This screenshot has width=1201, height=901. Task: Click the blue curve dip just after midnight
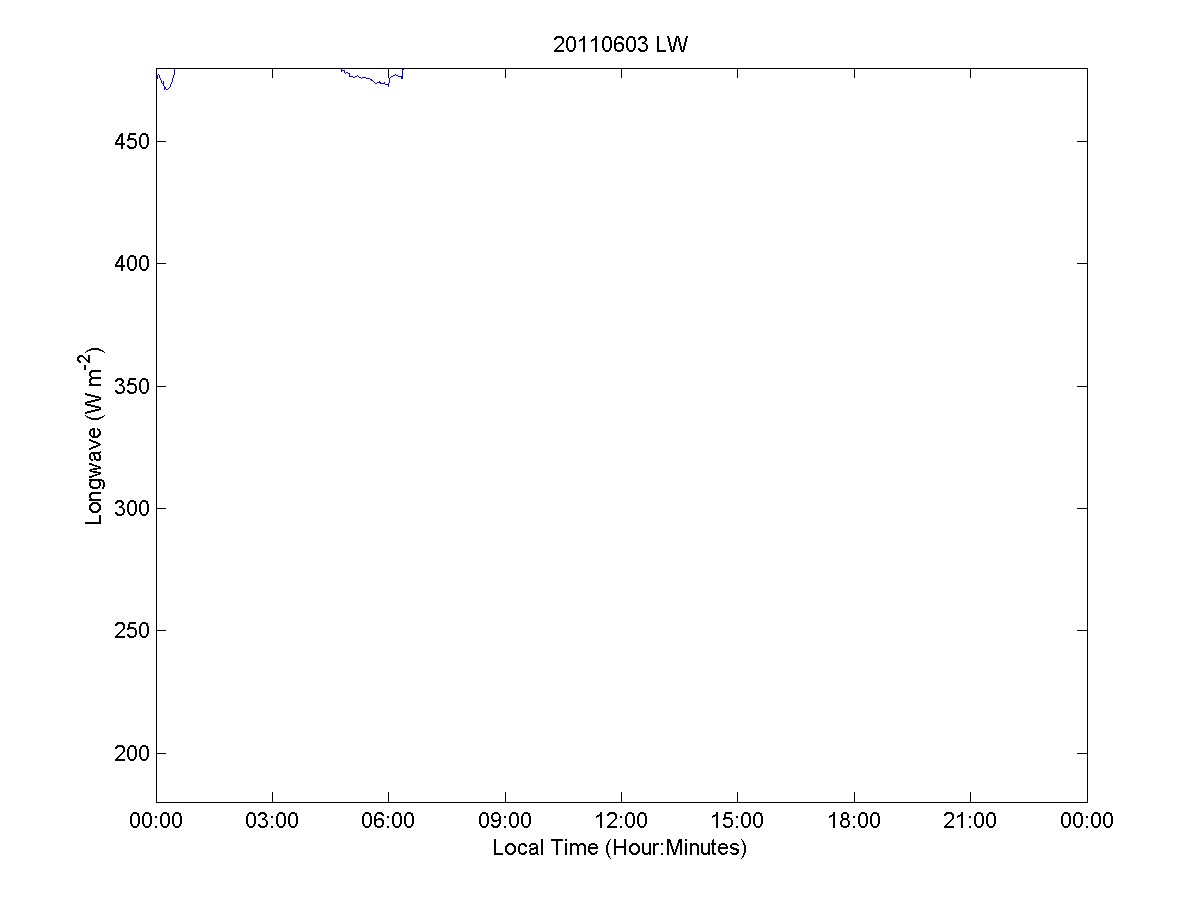tap(167, 89)
